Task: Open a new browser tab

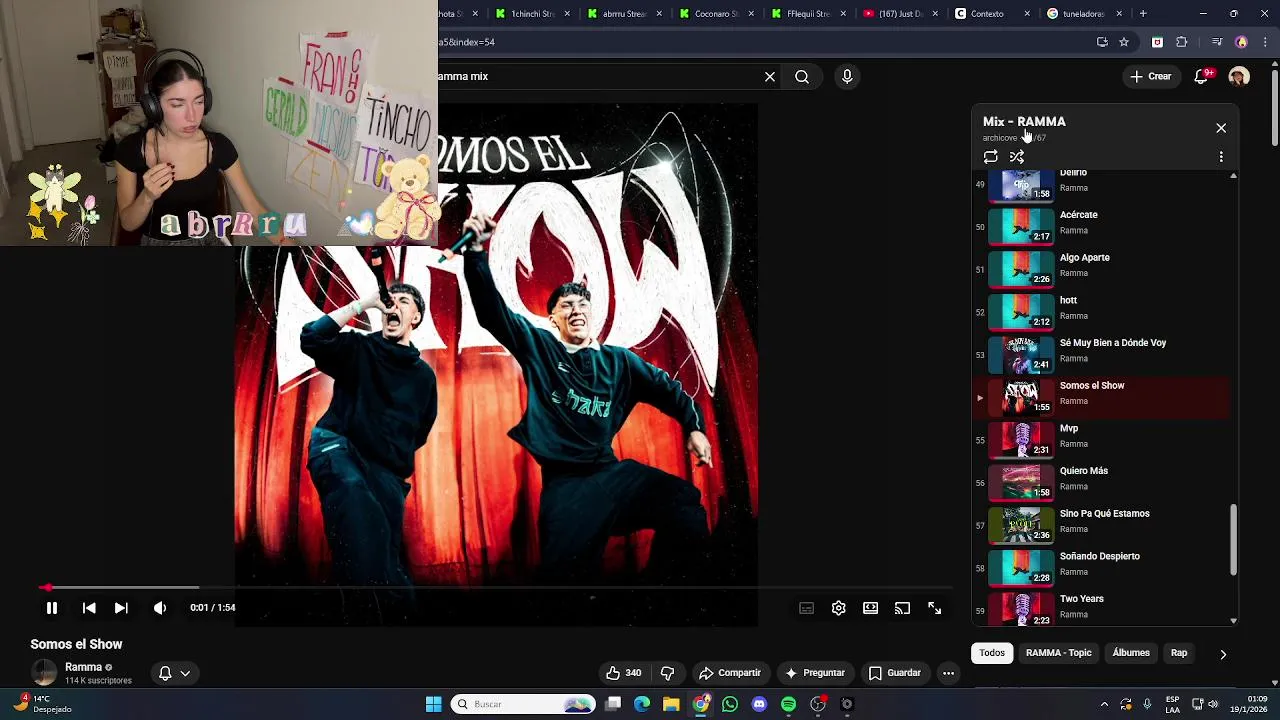Action: (x=1143, y=14)
